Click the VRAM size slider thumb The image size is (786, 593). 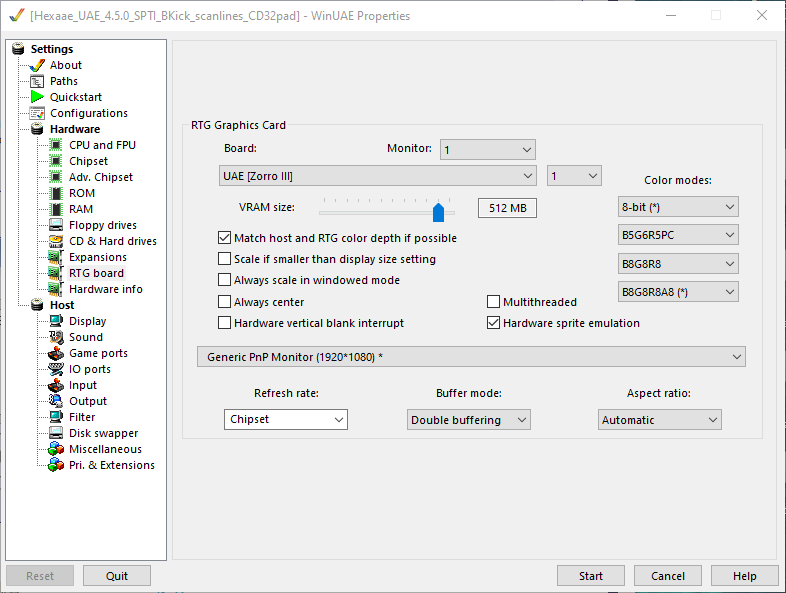(x=438, y=212)
